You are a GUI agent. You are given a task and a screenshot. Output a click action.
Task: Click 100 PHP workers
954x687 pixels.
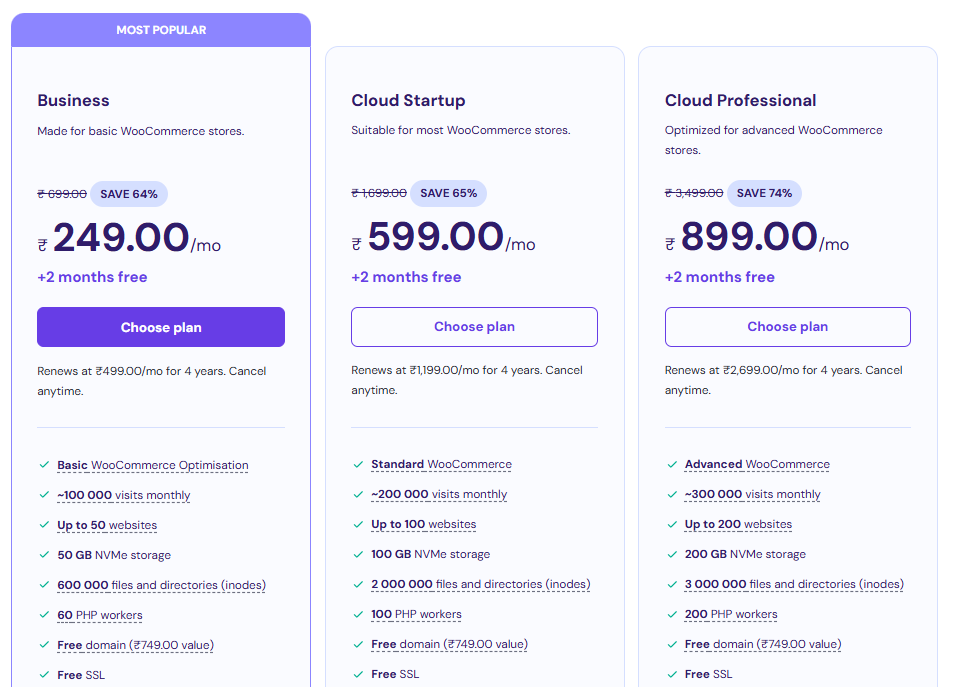(x=416, y=614)
